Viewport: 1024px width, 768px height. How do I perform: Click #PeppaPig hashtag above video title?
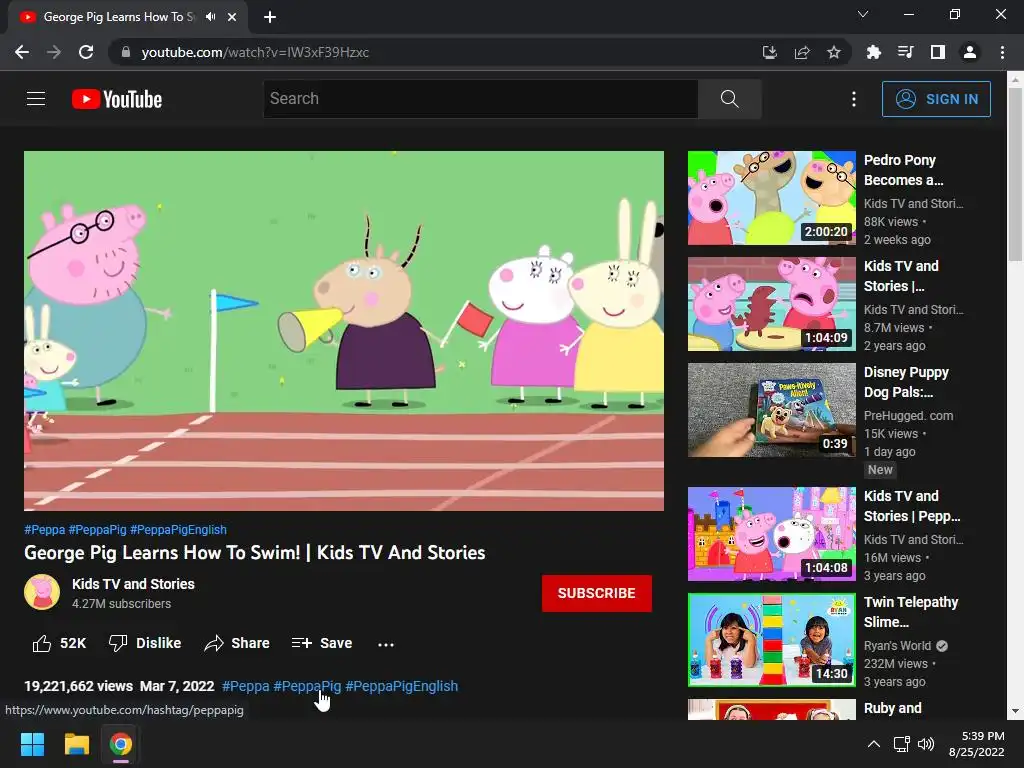coord(97,530)
